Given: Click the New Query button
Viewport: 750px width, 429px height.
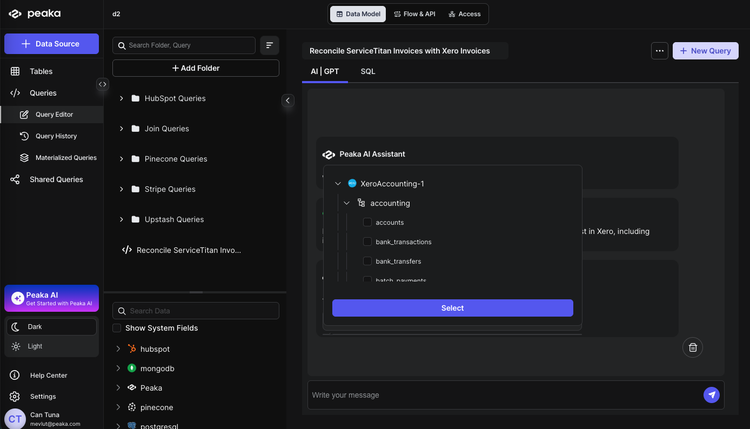Looking at the screenshot, I should point(705,51).
